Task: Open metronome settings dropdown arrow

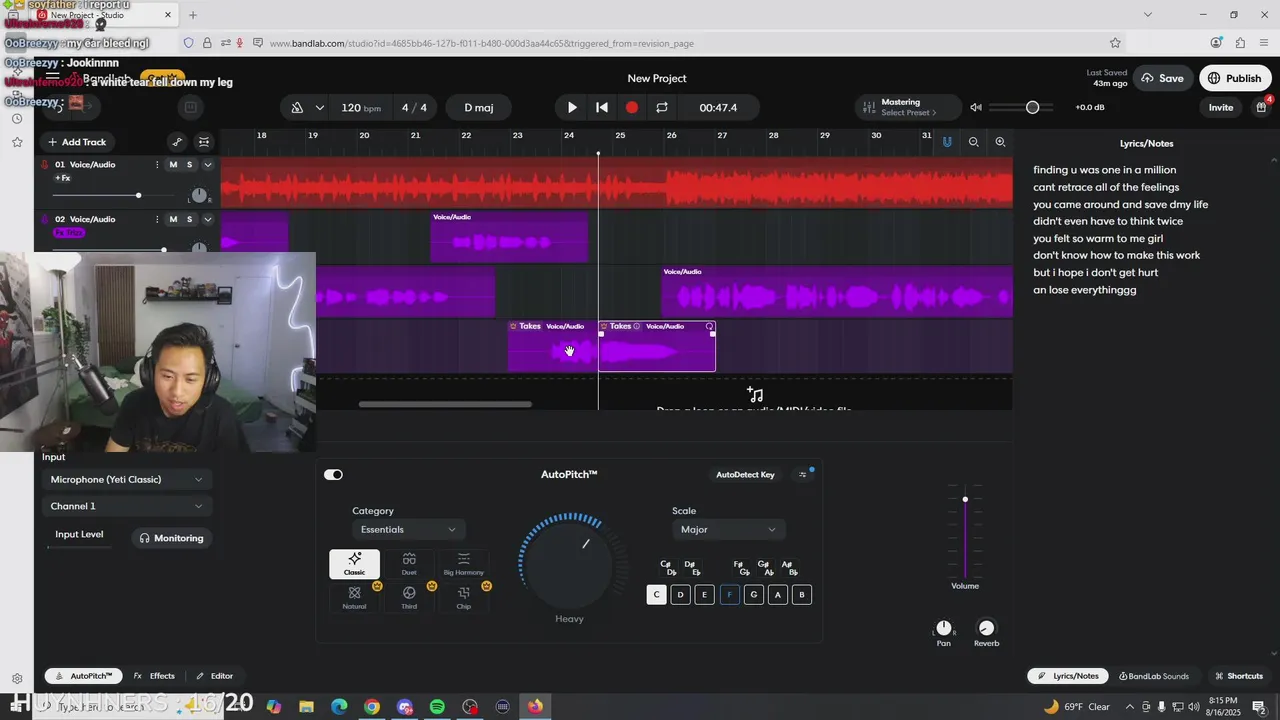Action: click(320, 108)
